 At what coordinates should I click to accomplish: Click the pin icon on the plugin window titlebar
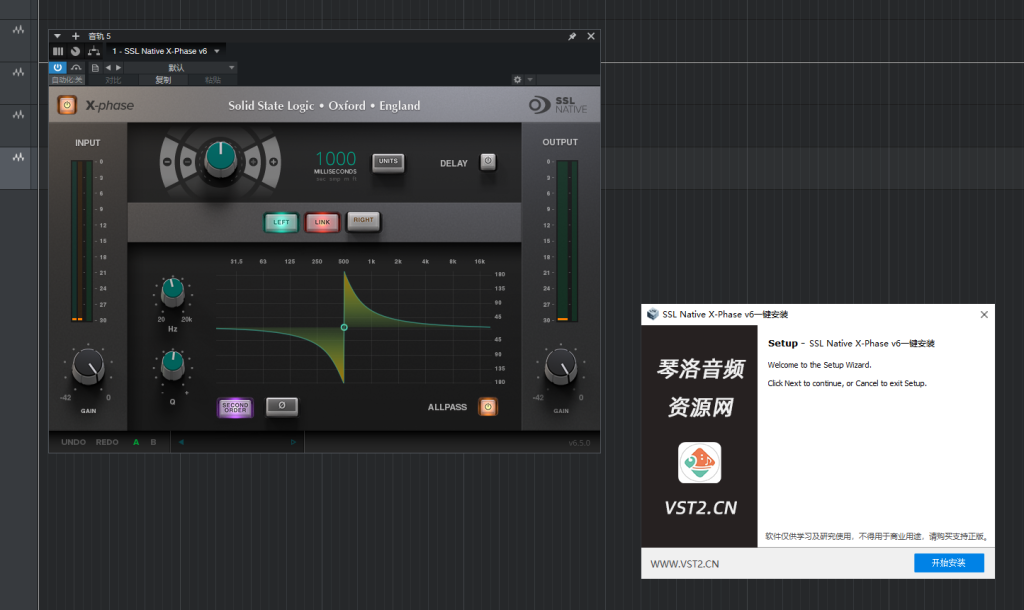(571, 35)
